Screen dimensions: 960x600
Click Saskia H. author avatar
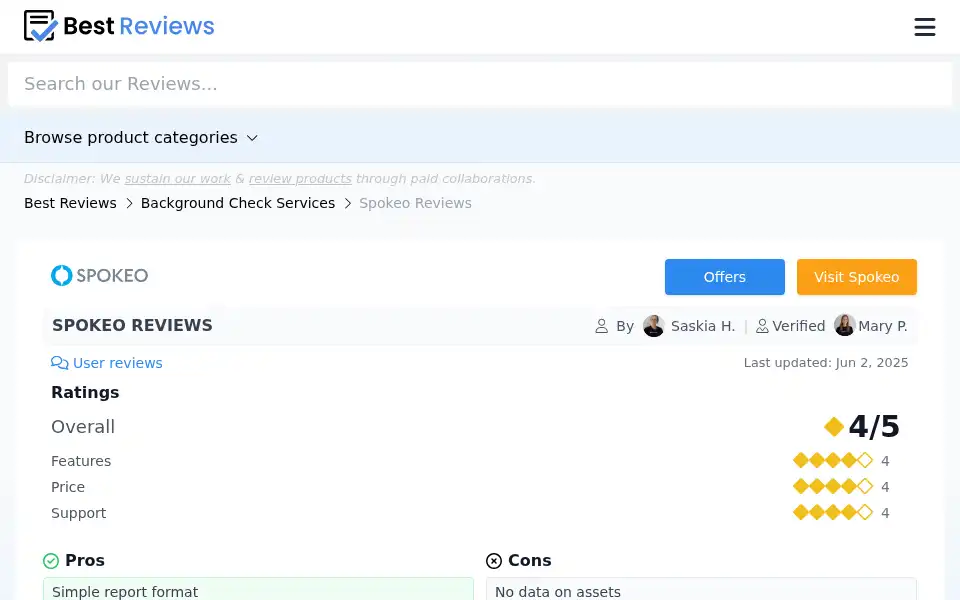(654, 326)
